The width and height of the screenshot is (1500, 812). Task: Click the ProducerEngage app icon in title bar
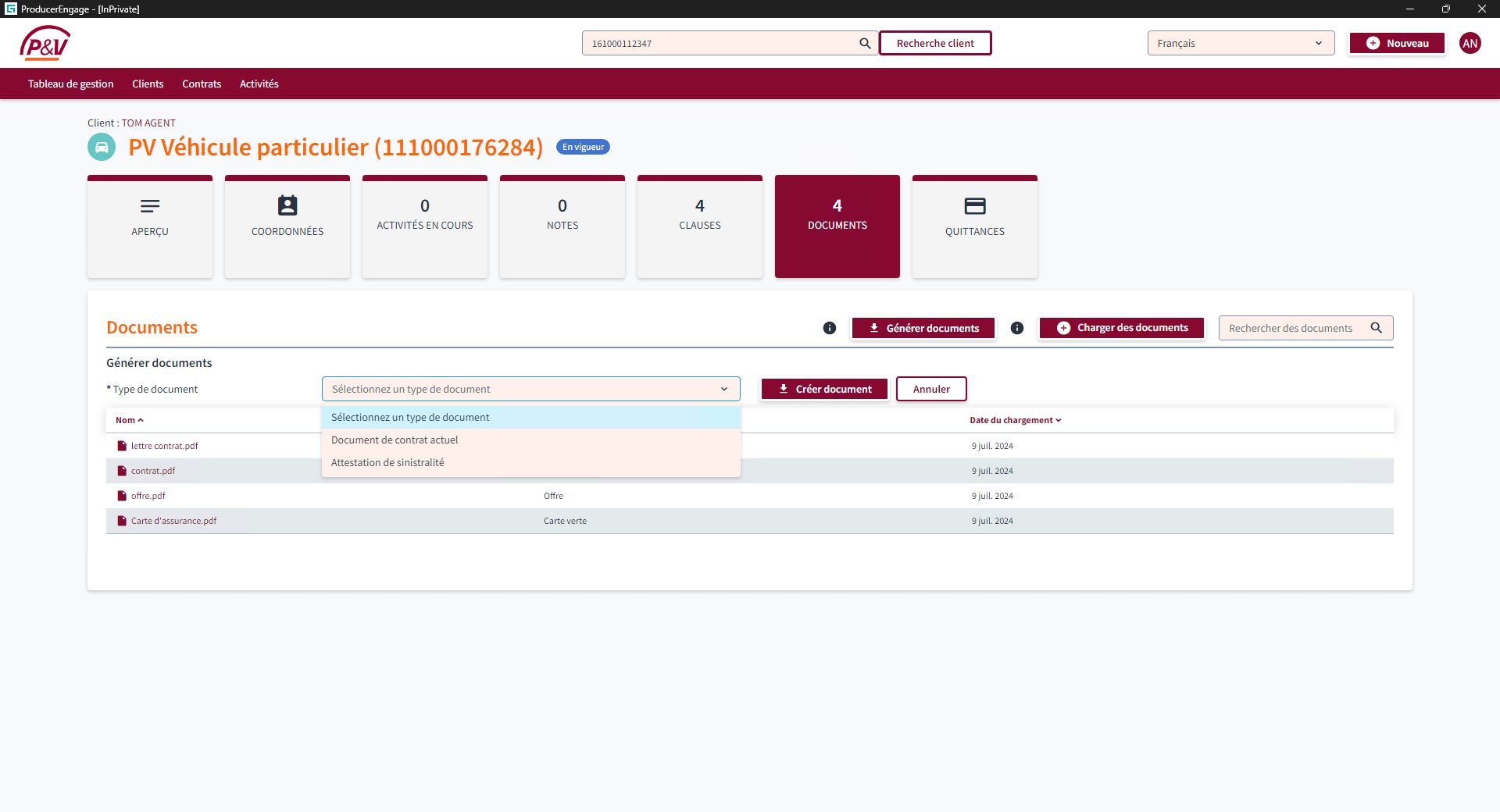pos(10,9)
